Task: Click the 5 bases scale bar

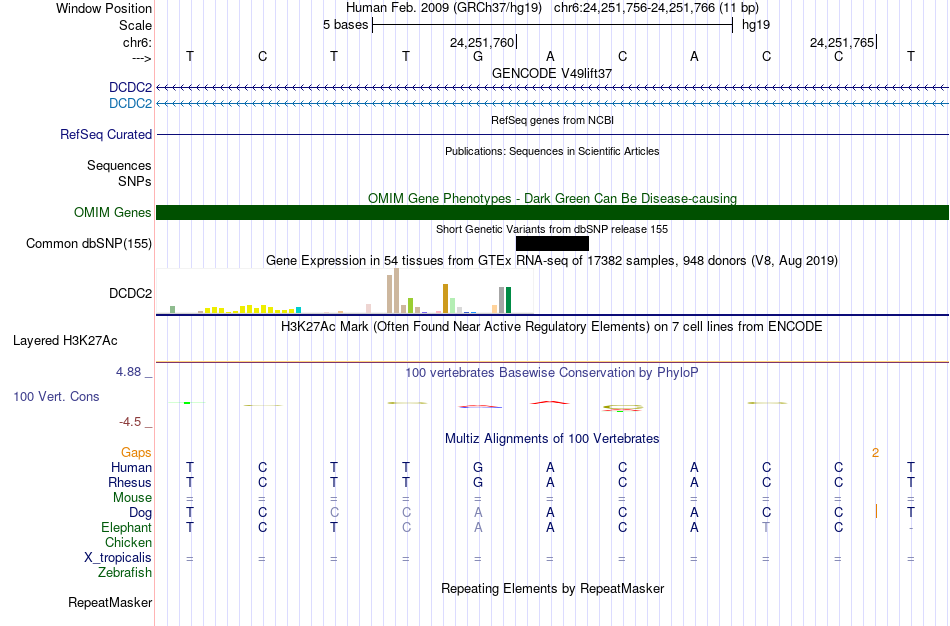Action: click(552, 25)
